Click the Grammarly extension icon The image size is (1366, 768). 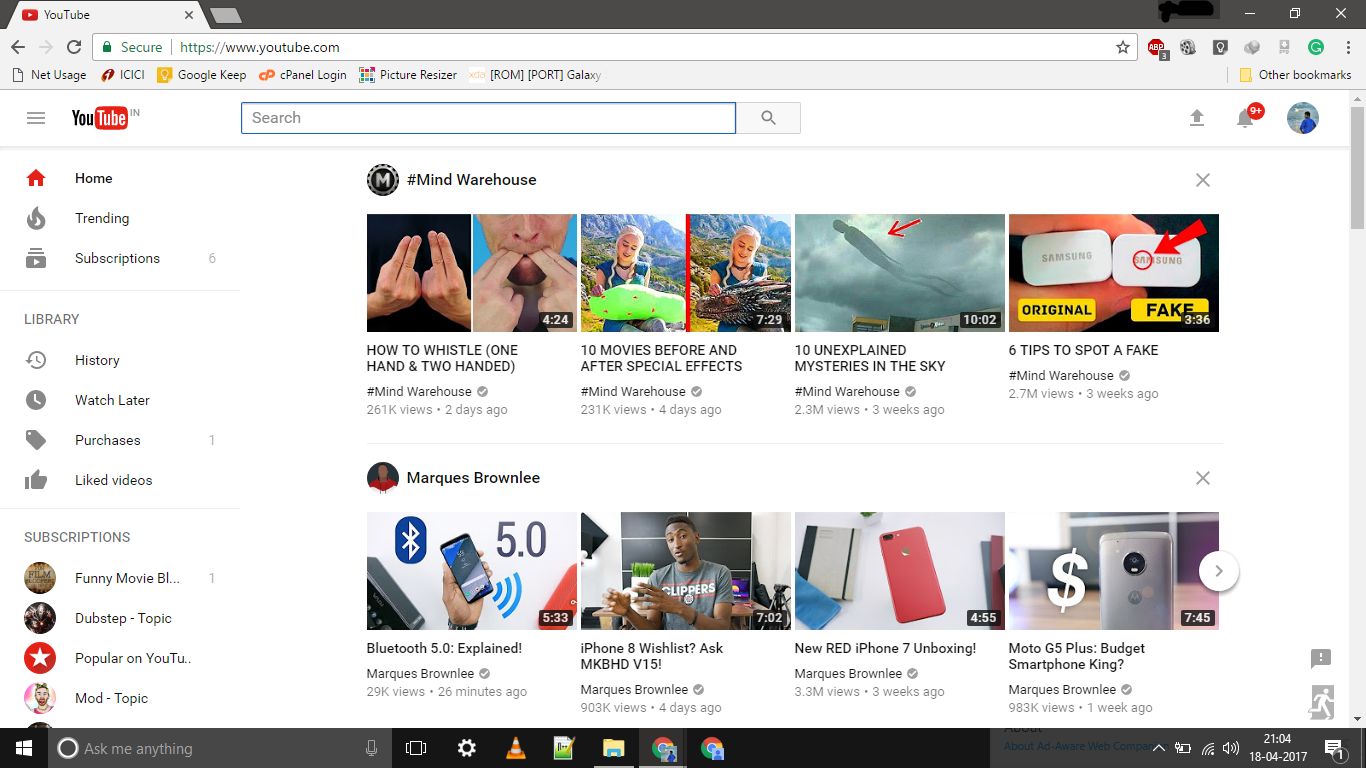coord(1316,47)
